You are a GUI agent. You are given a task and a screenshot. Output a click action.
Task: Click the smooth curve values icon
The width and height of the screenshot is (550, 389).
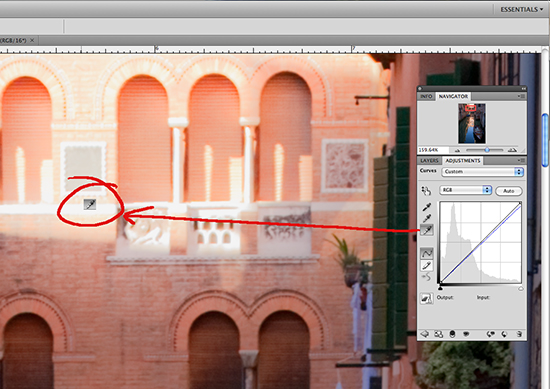click(426, 277)
